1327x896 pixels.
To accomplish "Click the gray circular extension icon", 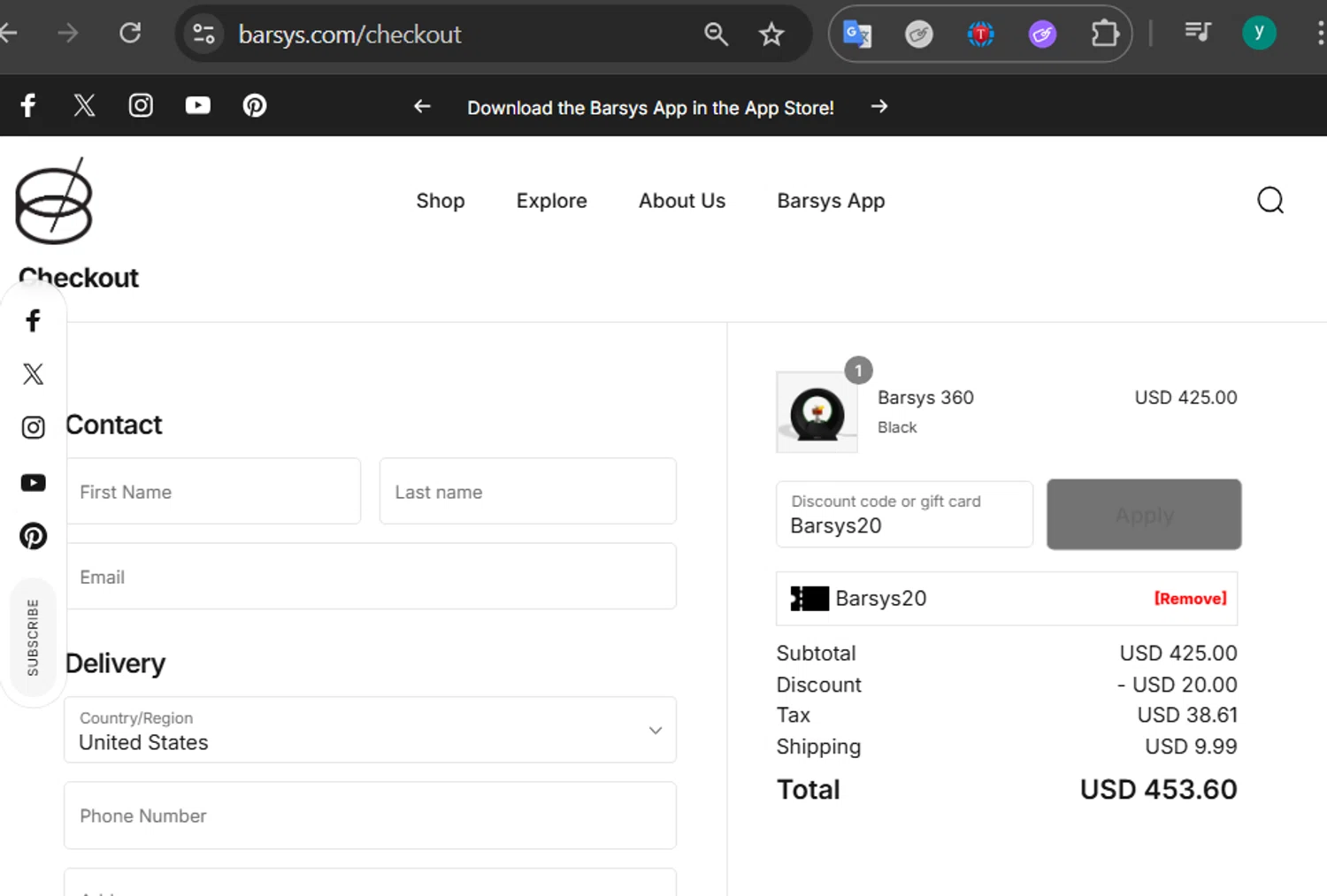I will (x=919, y=34).
